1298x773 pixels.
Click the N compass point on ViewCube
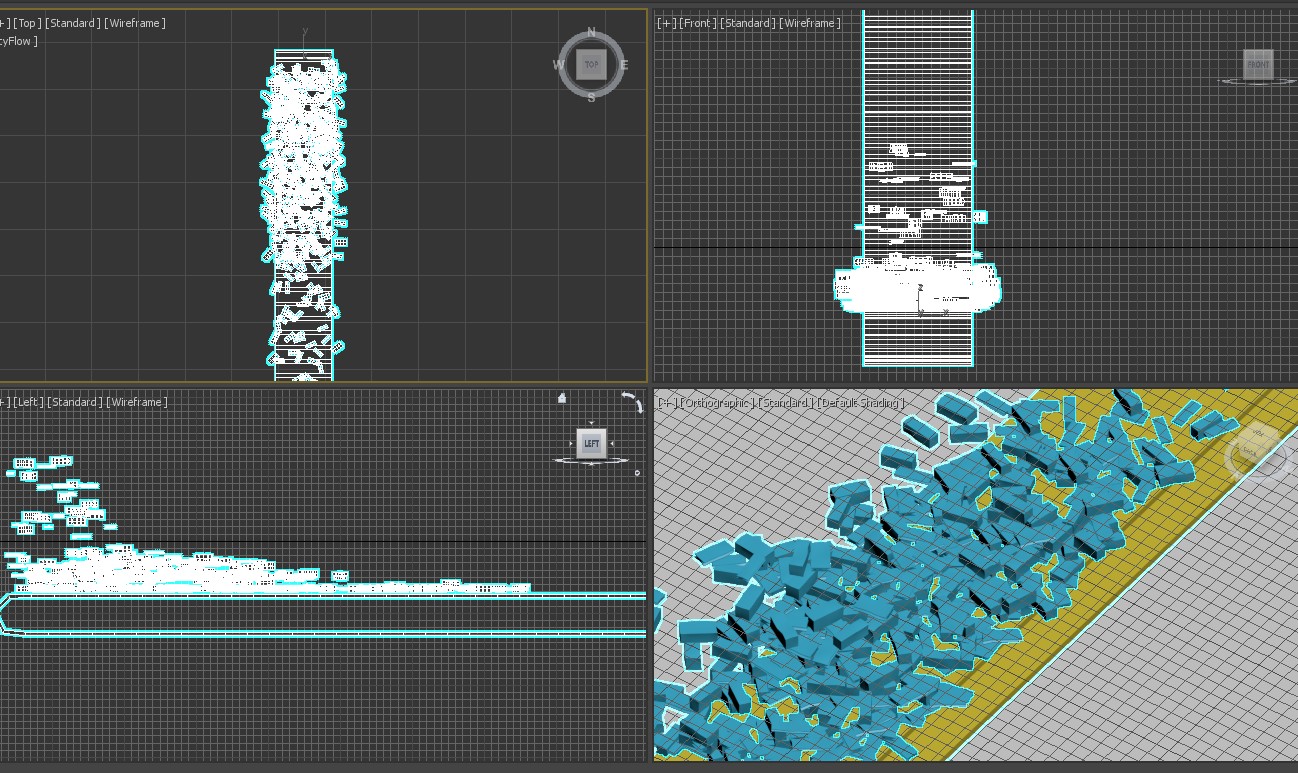pos(591,32)
